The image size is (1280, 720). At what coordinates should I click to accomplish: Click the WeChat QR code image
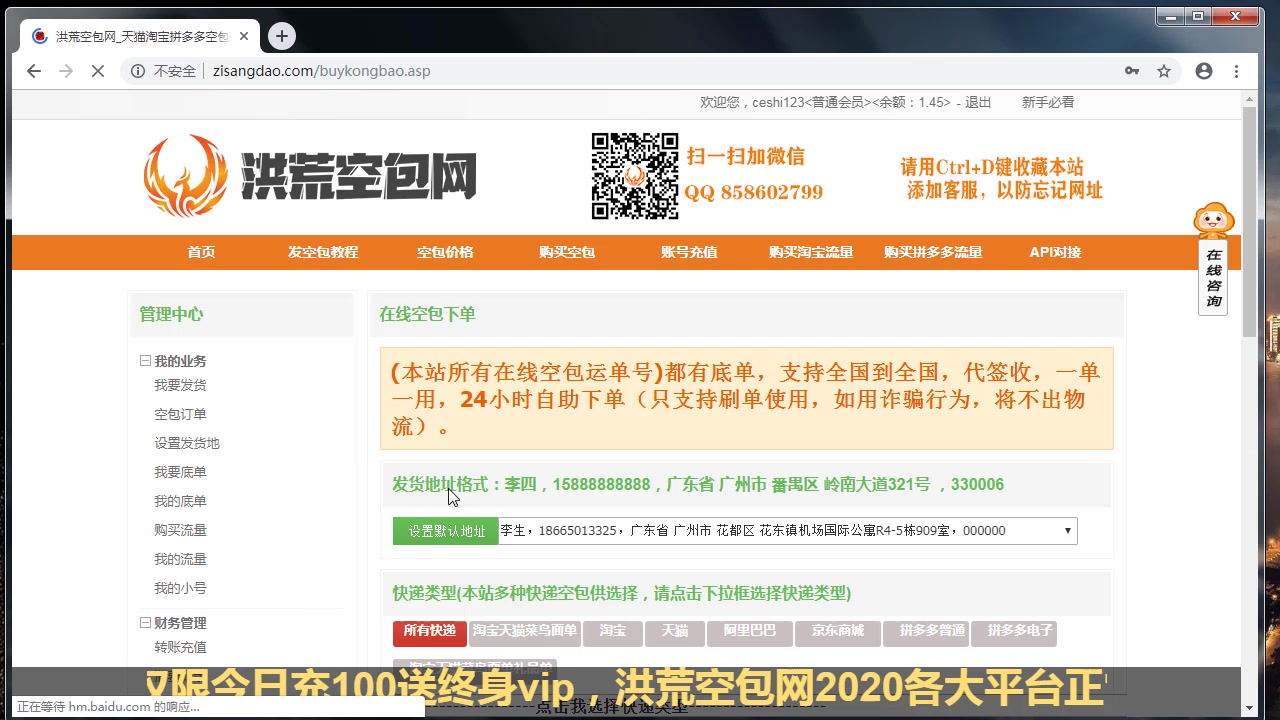[x=635, y=176]
